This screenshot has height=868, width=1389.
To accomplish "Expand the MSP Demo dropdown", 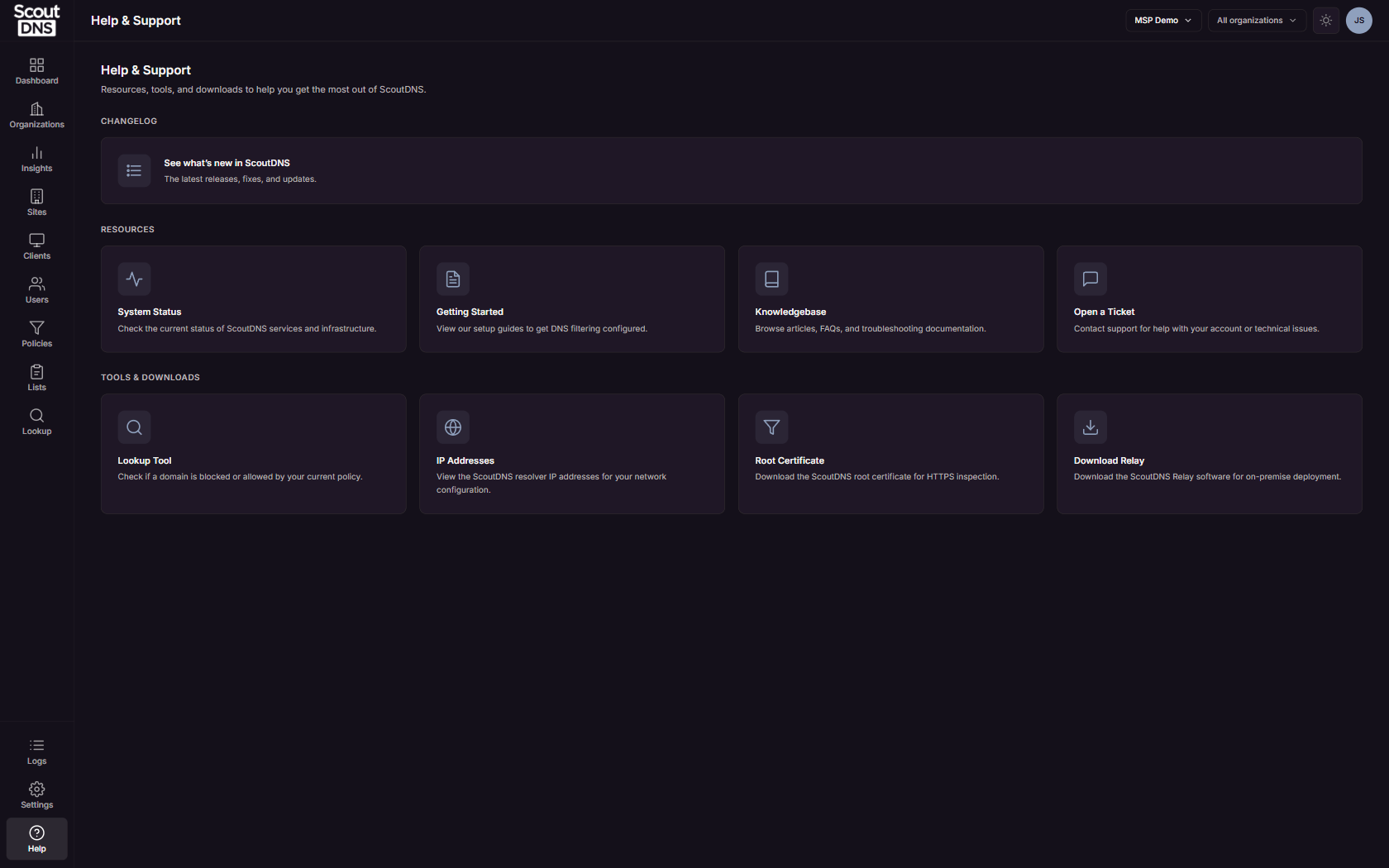I will 1163,21.
